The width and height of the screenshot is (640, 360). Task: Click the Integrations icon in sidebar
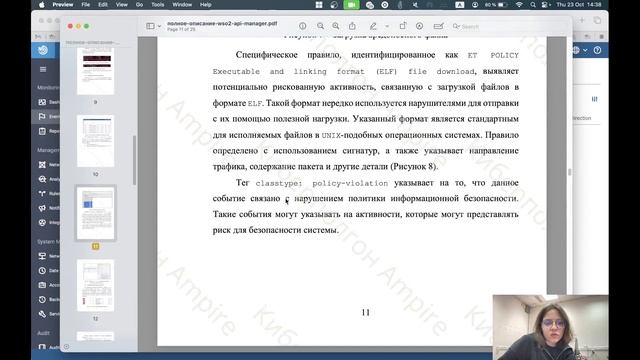(42, 222)
